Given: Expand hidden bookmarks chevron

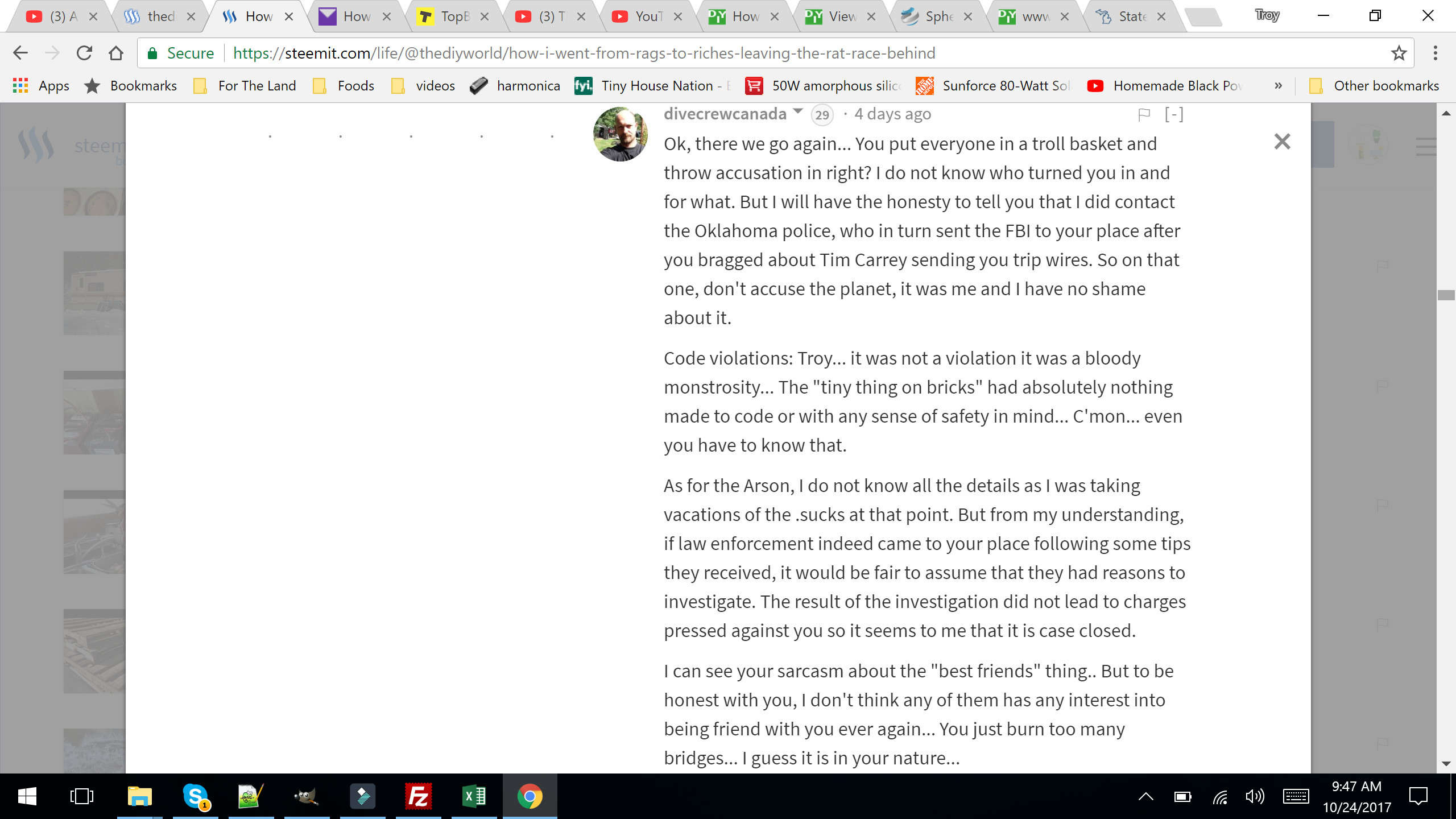Looking at the screenshot, I should pos(1278,86).
